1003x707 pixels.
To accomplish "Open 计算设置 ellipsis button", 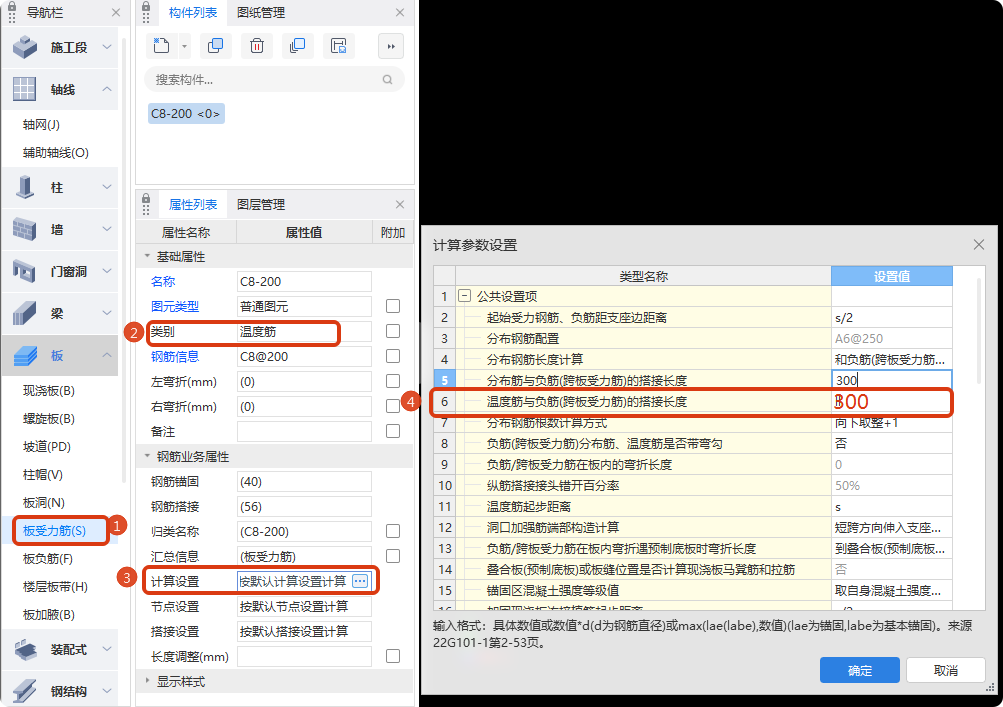I will [x=360, y=581].
